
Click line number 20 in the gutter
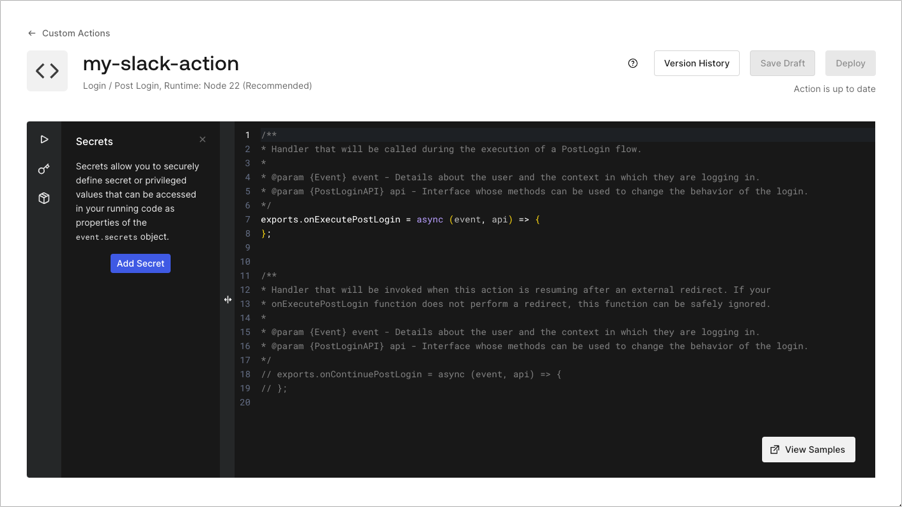(245, 402)
